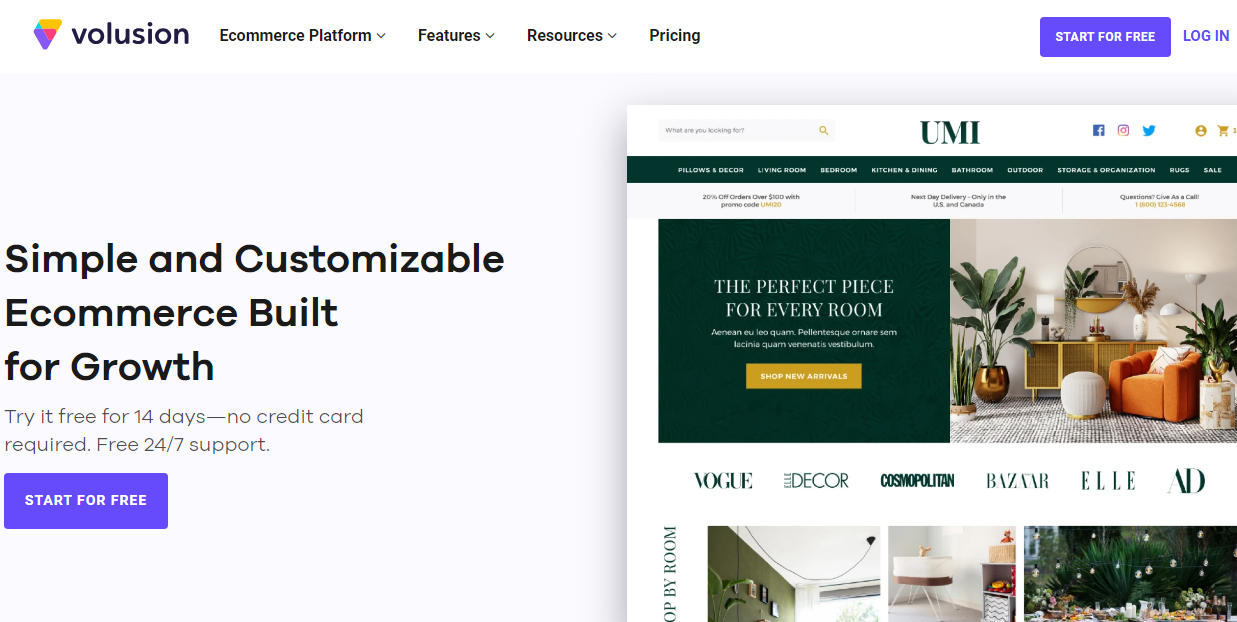This screenshot has height=622, width=1237.
Task: Expand the Resources dropdown
Action: 570,35
